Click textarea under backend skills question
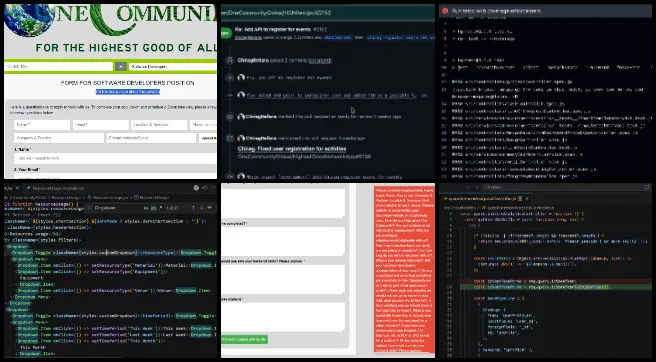 [x=283, y=279]
